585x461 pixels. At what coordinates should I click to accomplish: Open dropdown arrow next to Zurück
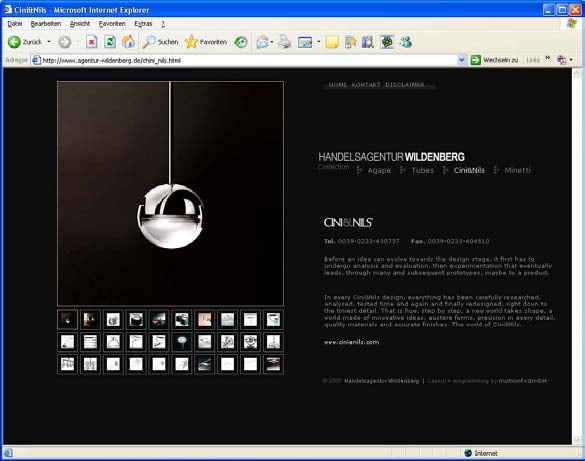(x=49, y=42)
